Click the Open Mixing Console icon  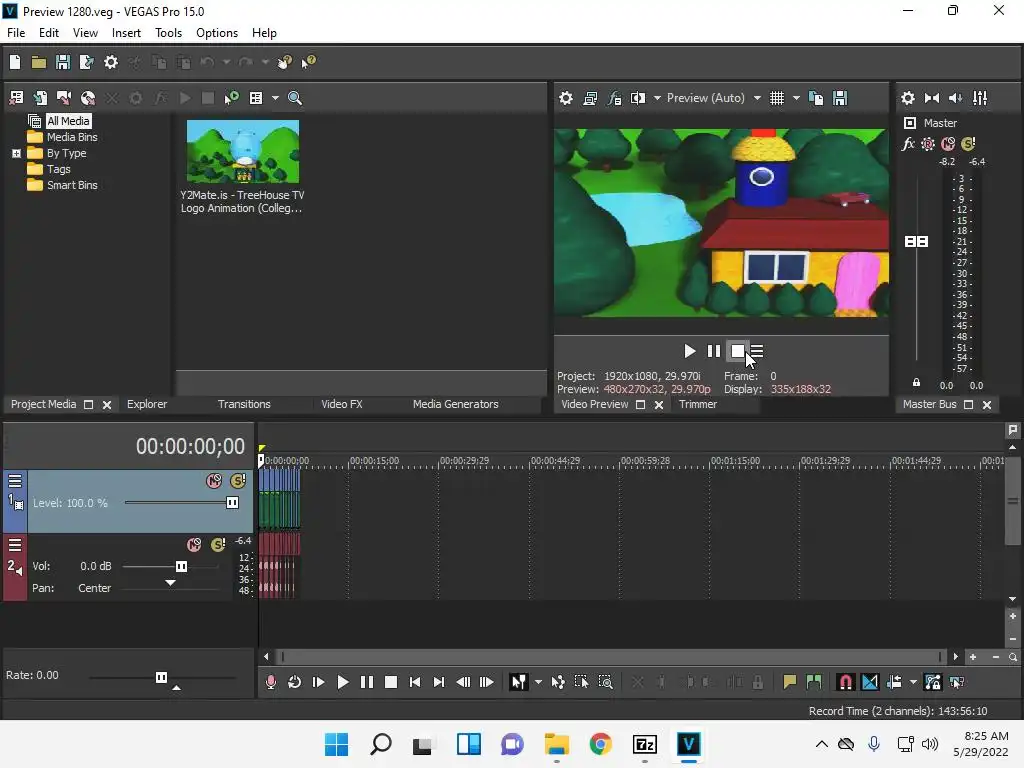[980, 98]
